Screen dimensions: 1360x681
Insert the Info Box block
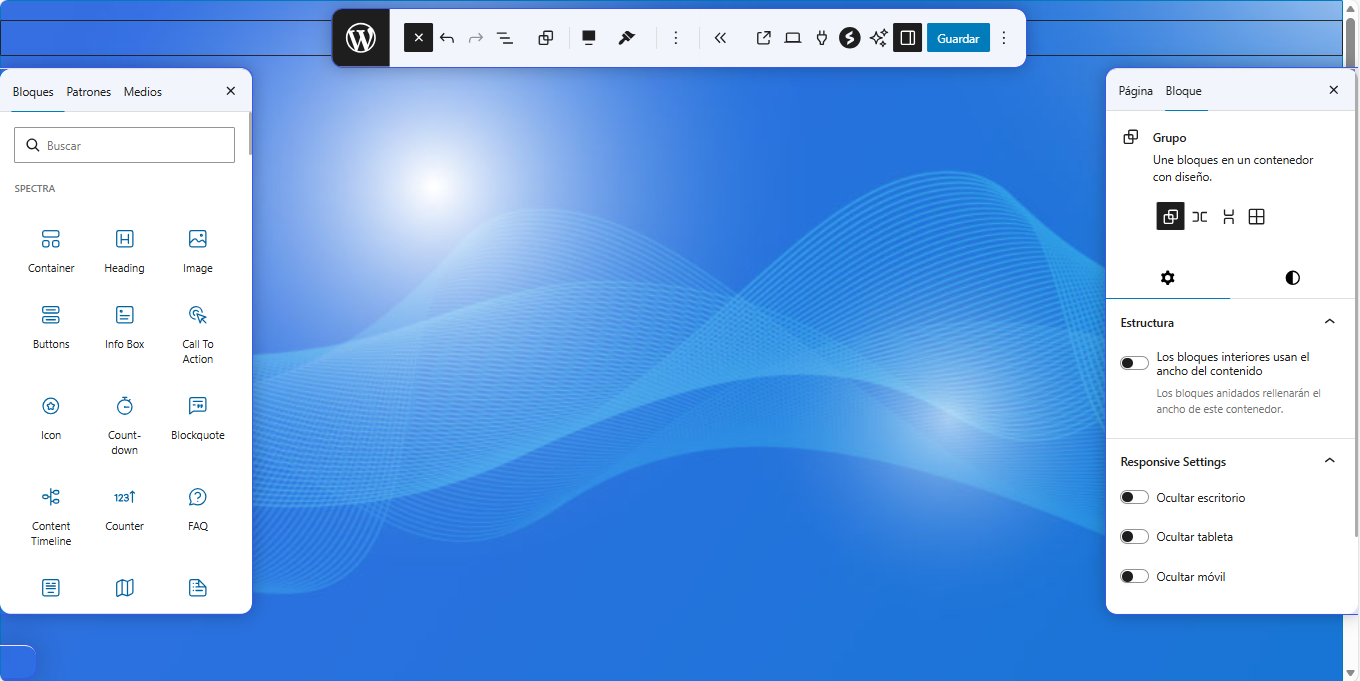pos(124,327)
